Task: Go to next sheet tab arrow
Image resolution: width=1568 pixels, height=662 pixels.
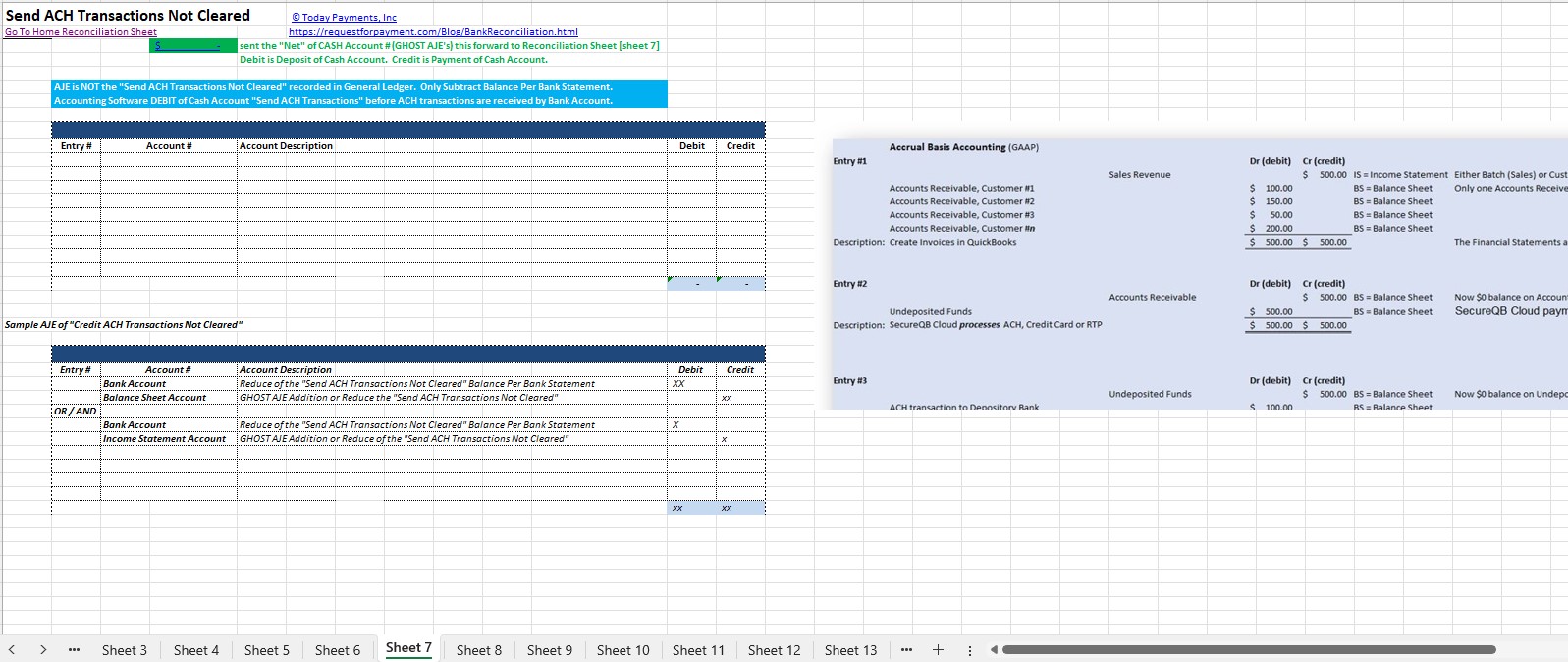Action: [x=43, y=650]
